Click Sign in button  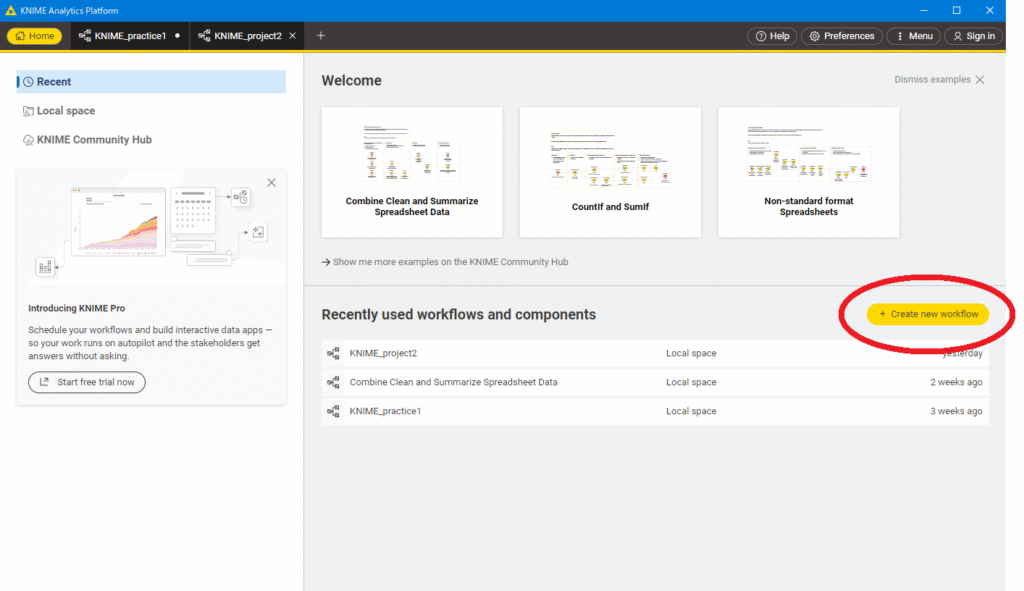click(x=973, y=36)
